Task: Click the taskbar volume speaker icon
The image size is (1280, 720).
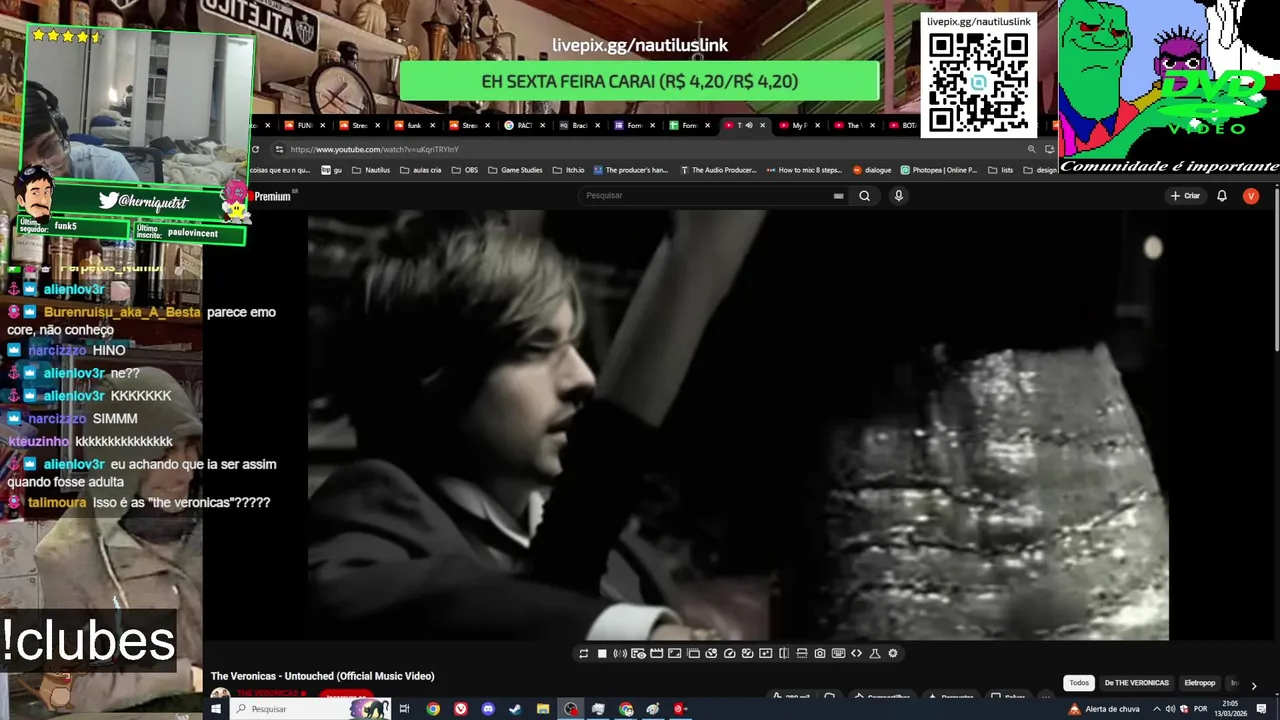Action: click(x=1170, y=709)
